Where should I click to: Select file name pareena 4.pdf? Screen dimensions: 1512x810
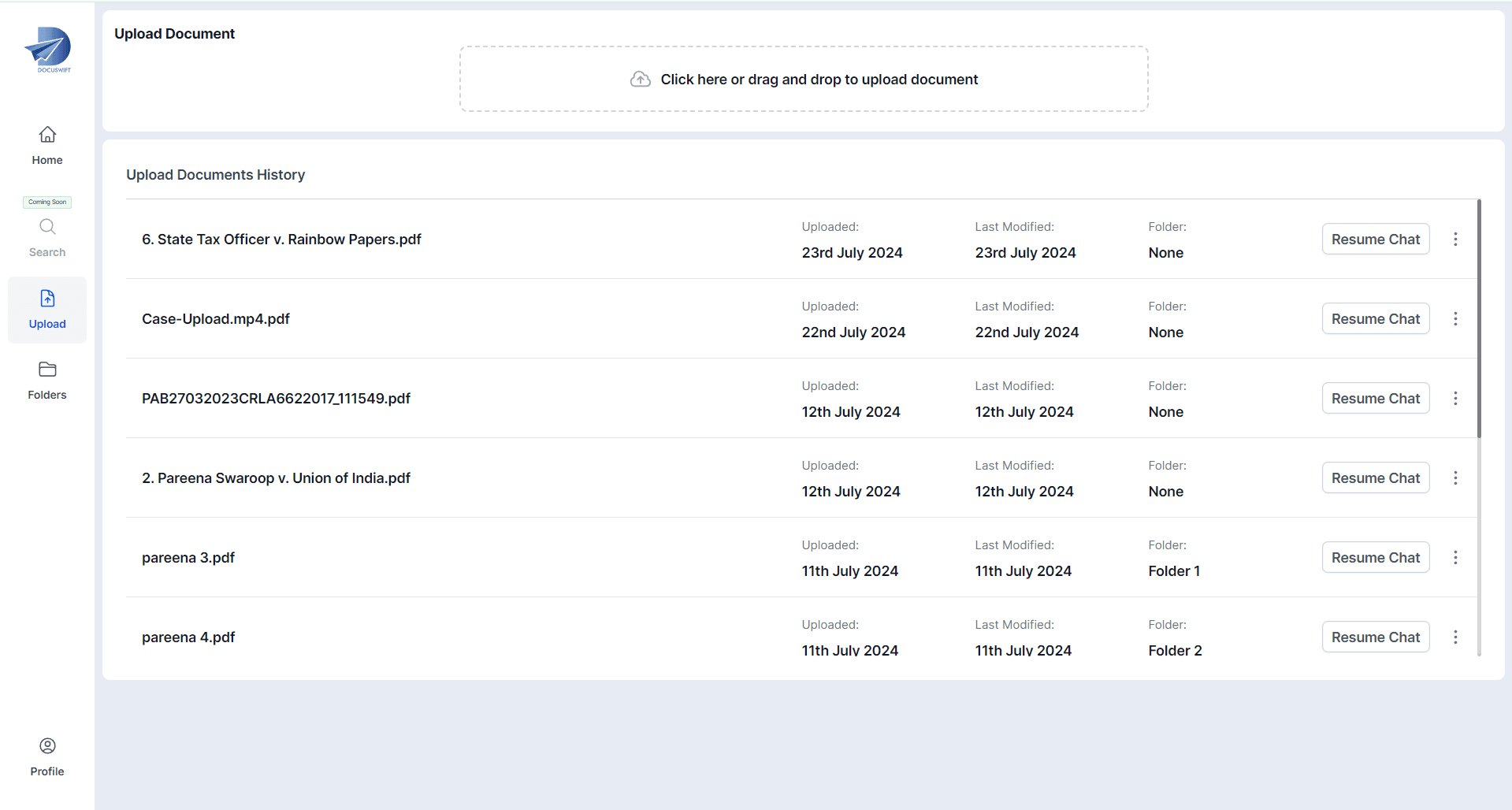pyautogui.click(x=188, y=637)
